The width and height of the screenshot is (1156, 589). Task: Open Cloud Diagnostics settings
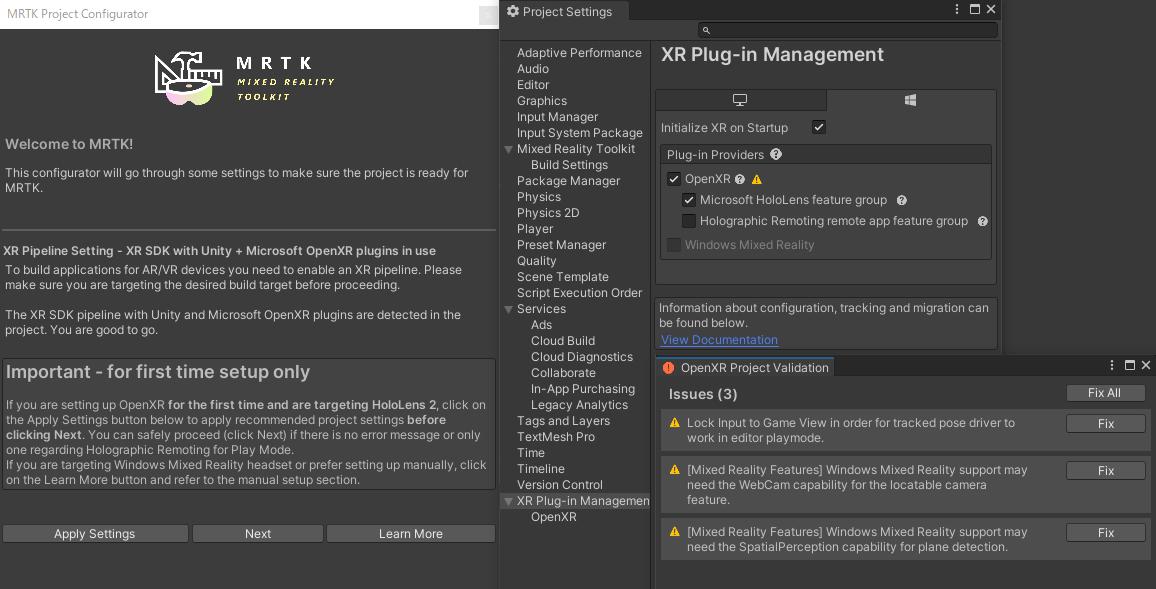point(582,357)
